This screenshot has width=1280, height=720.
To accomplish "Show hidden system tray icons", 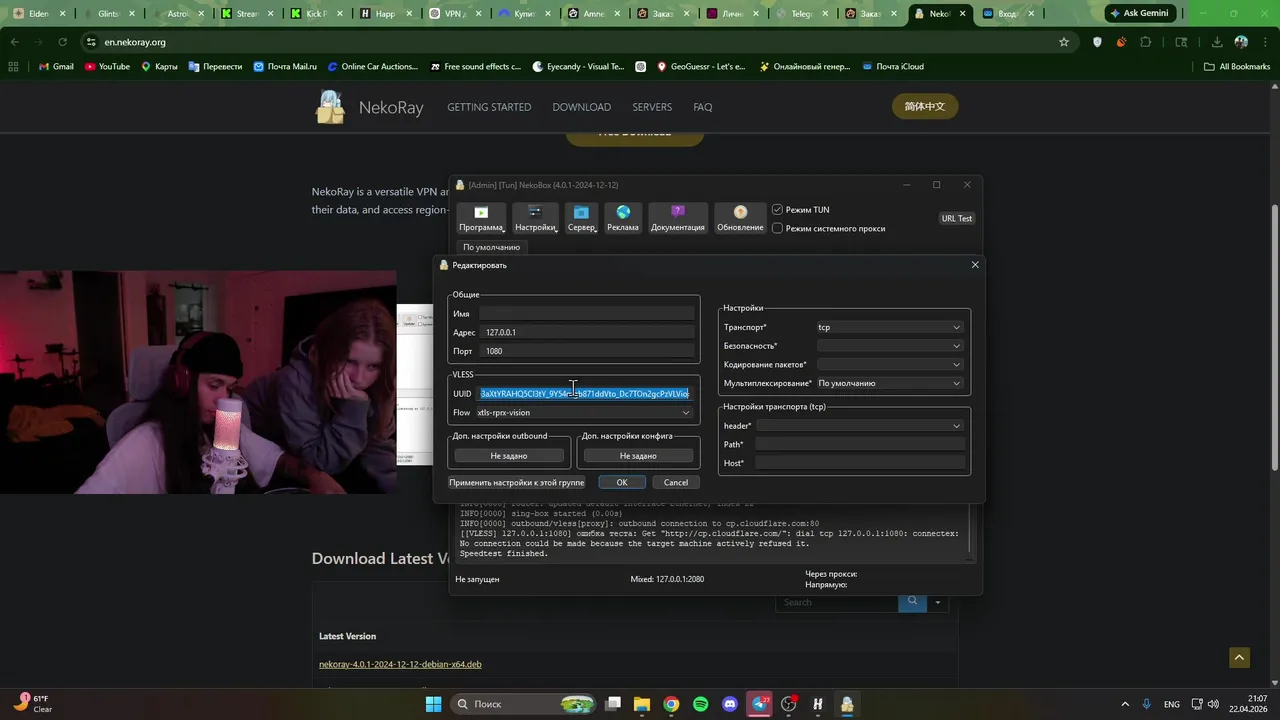I will [1125, 704].
